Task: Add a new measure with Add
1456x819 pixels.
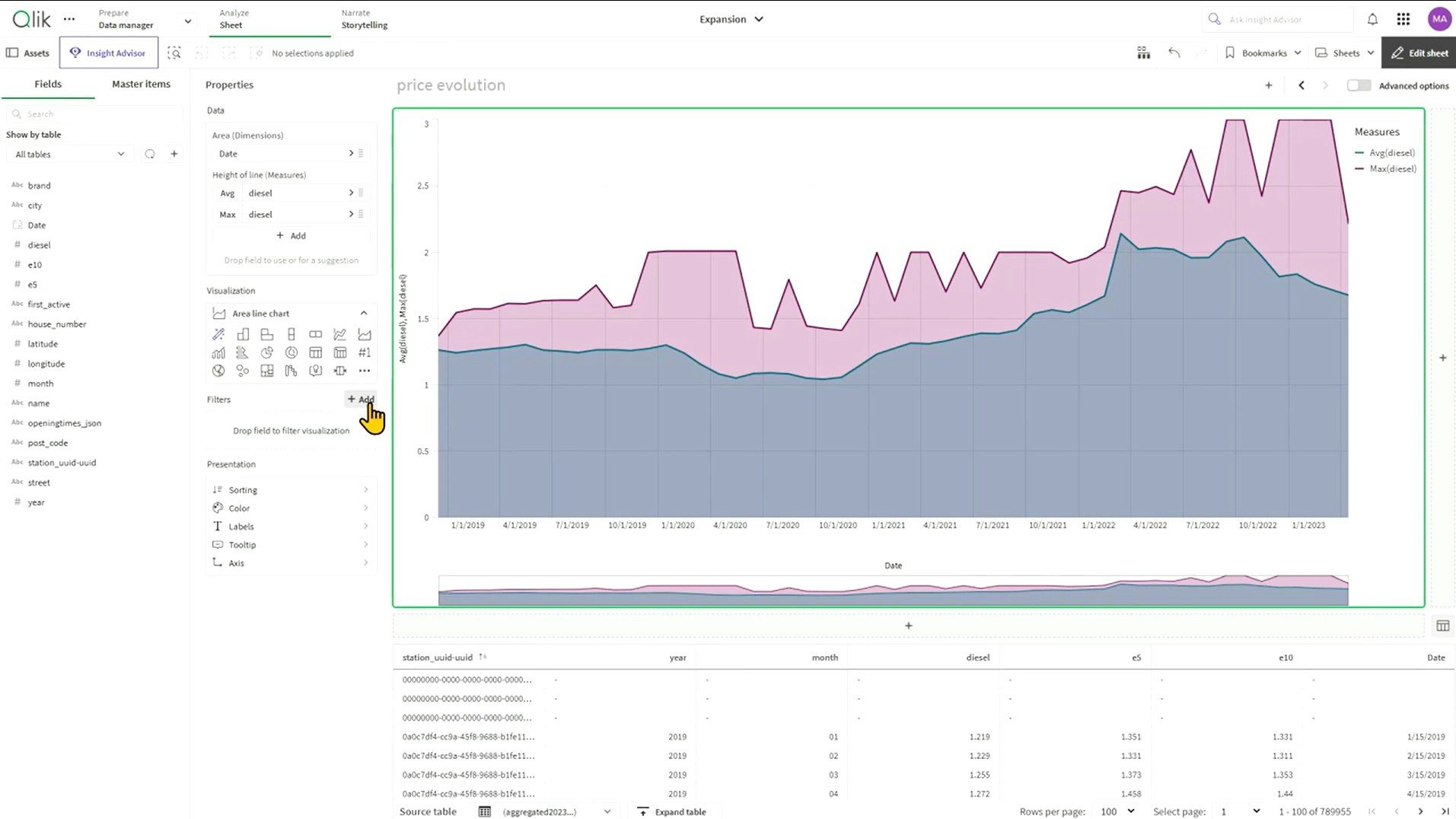Action: [x=291, y=236]
